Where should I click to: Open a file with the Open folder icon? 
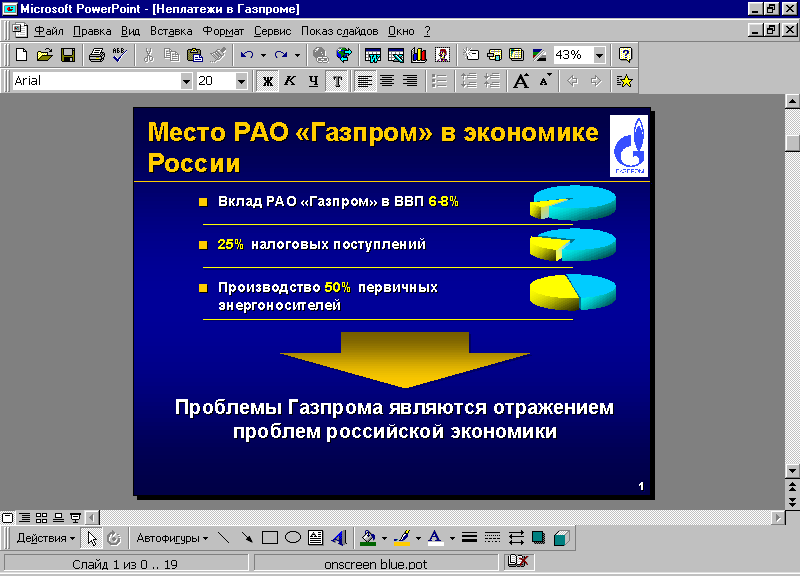44,55
